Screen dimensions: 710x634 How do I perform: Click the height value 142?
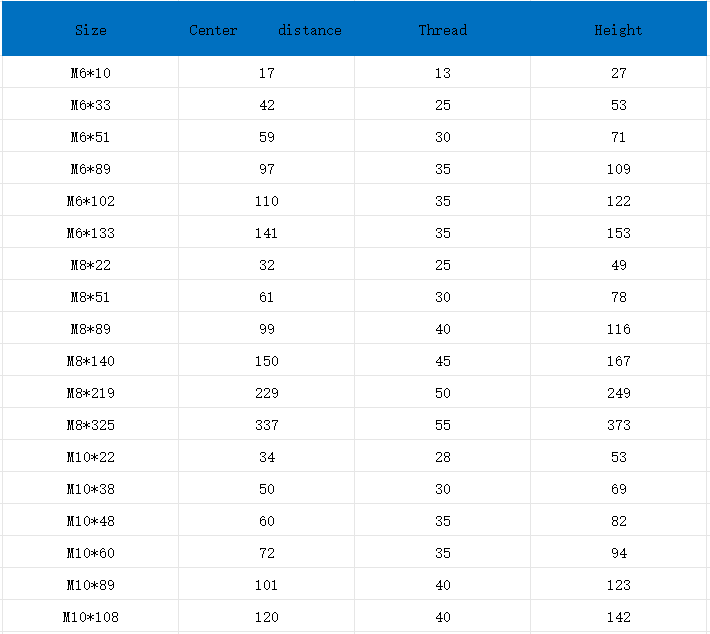(x=619, y=617)
